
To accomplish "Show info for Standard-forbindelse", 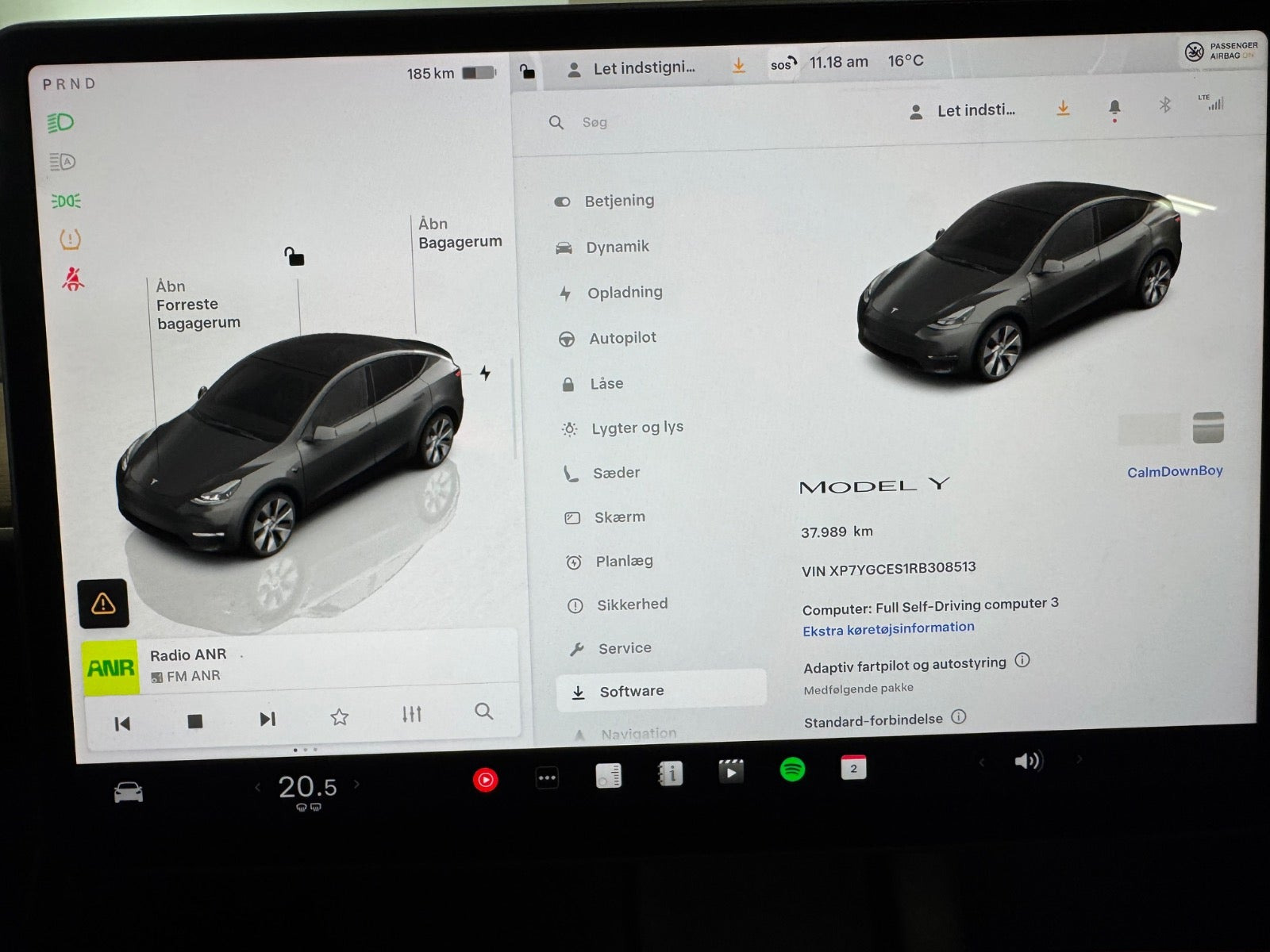I will pyautogui.click(x=959, y=717).
